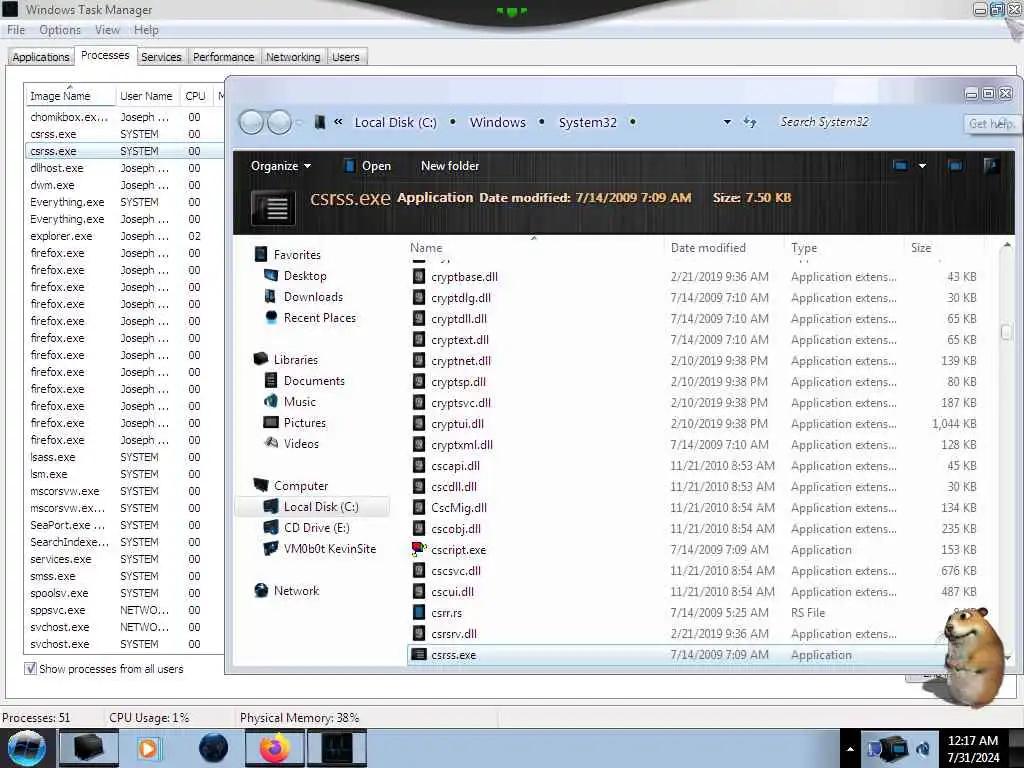Select lsass.exe in process list
This screenshot has width=1024, height=768.
point(124,457)
